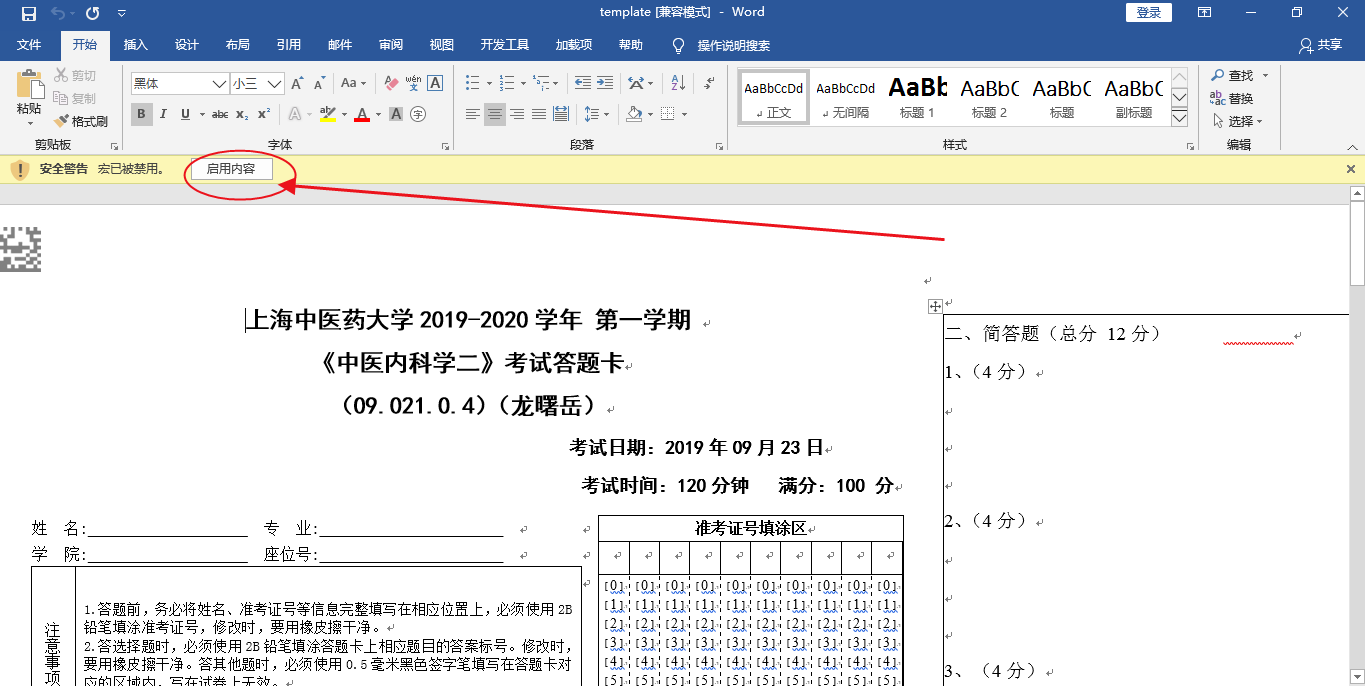The height and width of the screenshot is (686, 1365).
Task: Expand the styles gallery more arrow
Action: (x=1179, y=118)
